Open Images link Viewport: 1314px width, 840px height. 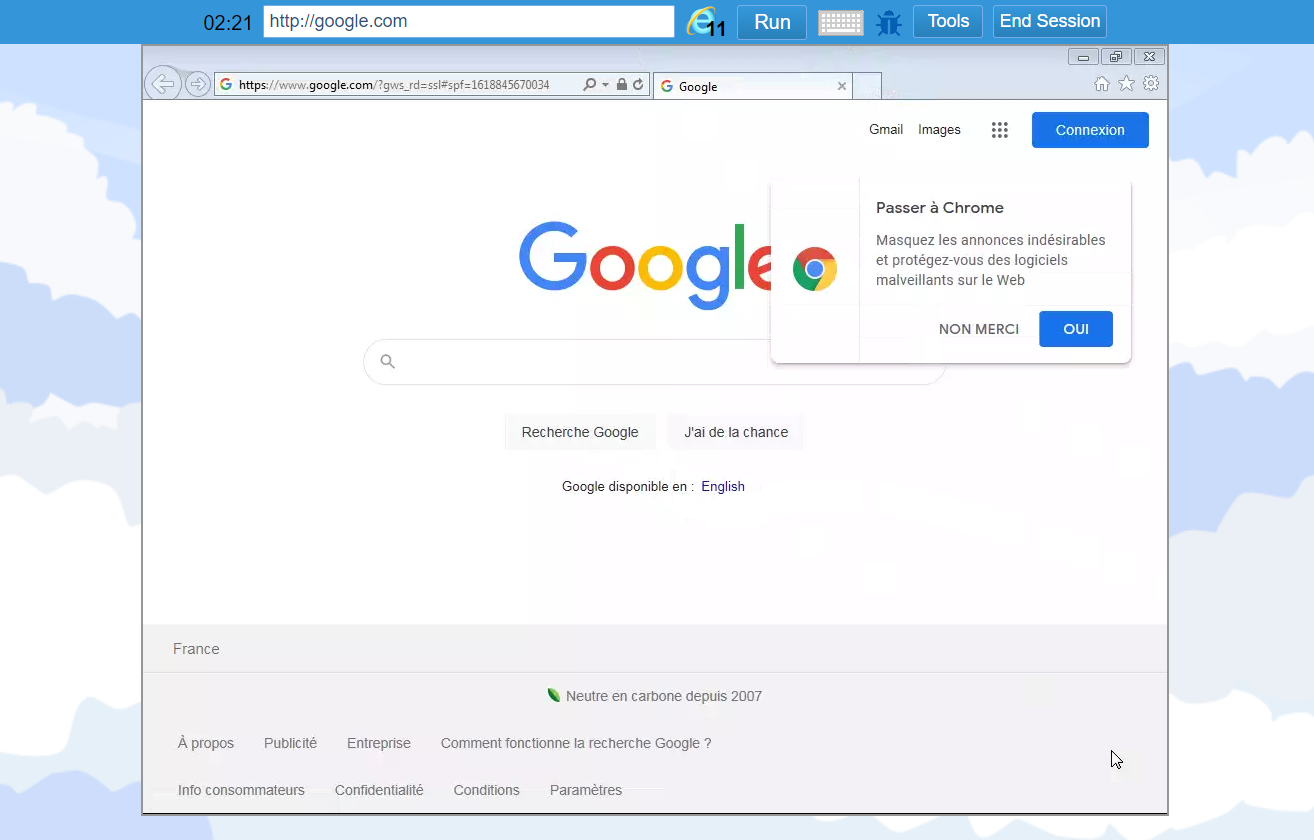click(x=939, y=130)
